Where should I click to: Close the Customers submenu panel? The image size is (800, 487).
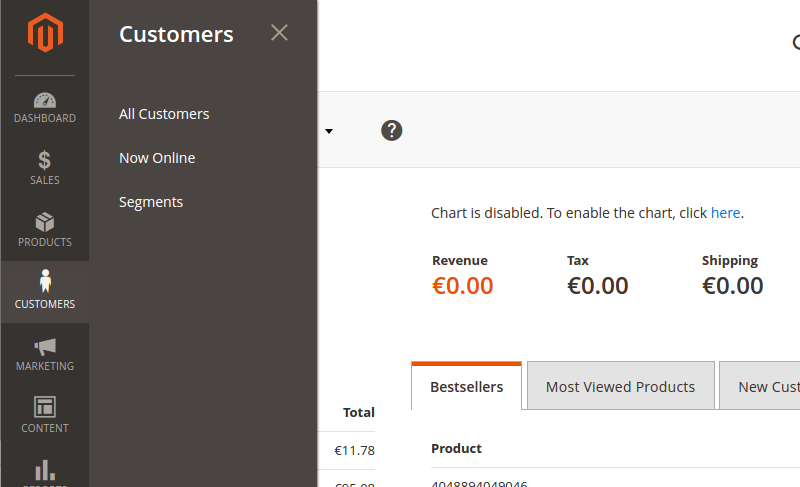(x=279, y=33)
